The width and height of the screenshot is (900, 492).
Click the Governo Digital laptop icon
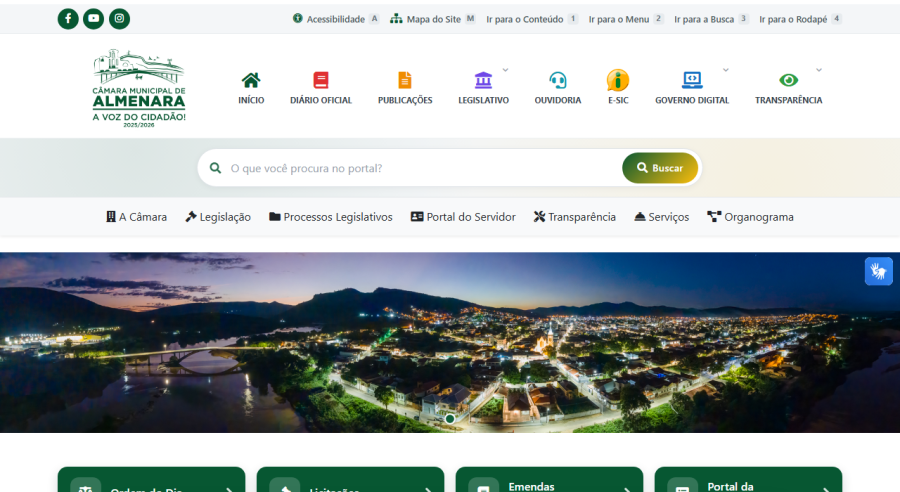692,80
